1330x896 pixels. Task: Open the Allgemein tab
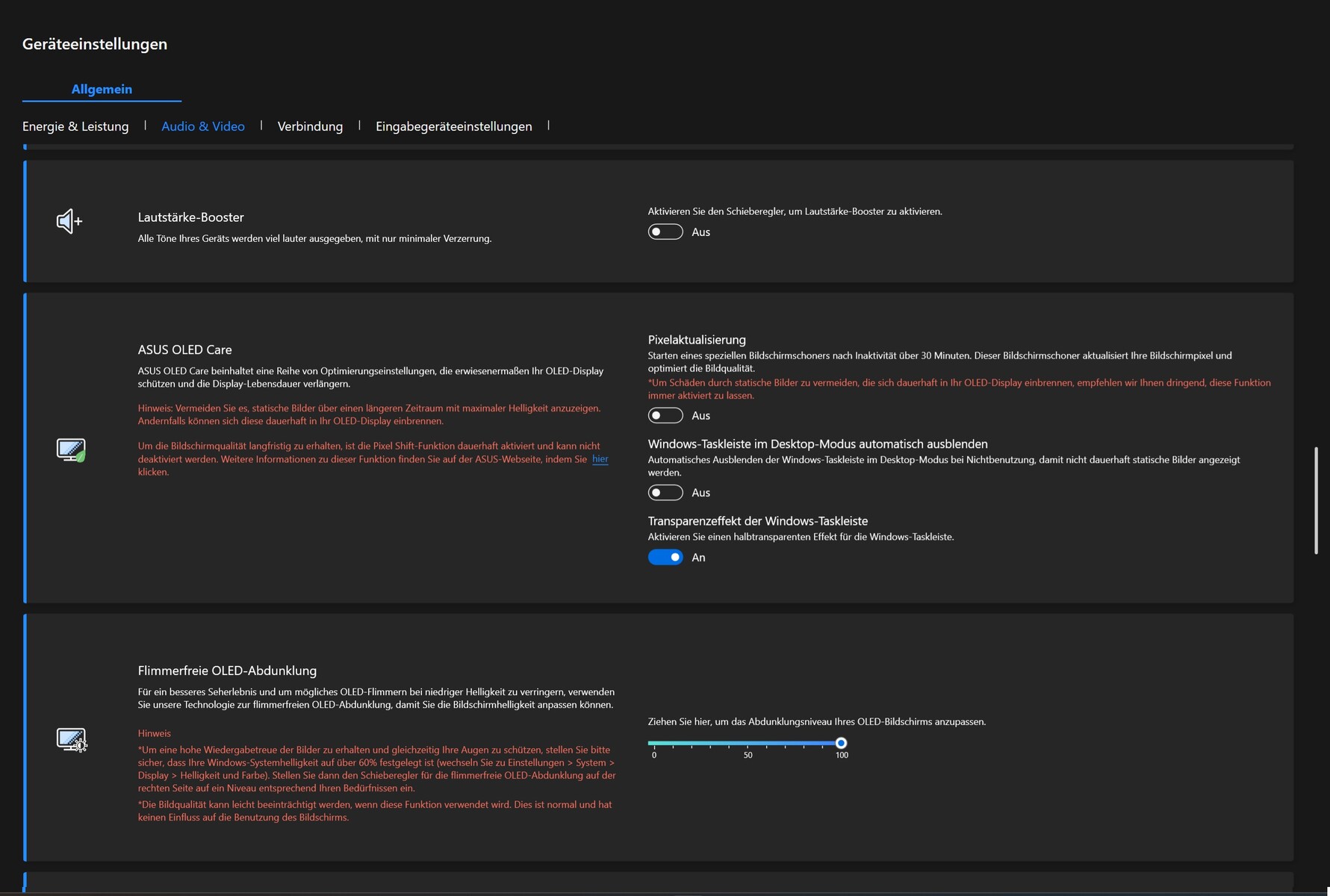pos(102,89)
